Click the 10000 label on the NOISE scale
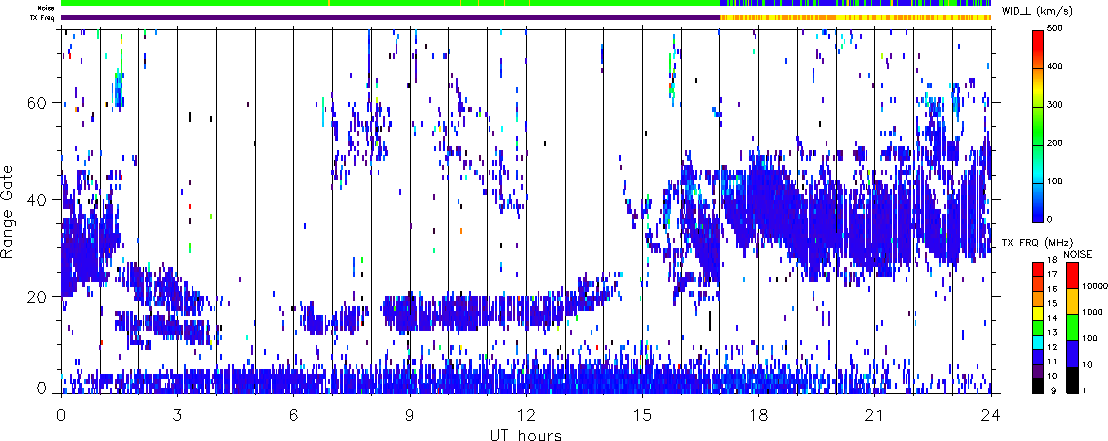1108x441 pixels. 1093,284
